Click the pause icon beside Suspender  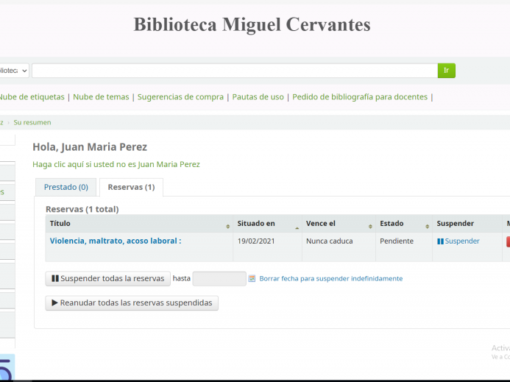coord(440,241)
